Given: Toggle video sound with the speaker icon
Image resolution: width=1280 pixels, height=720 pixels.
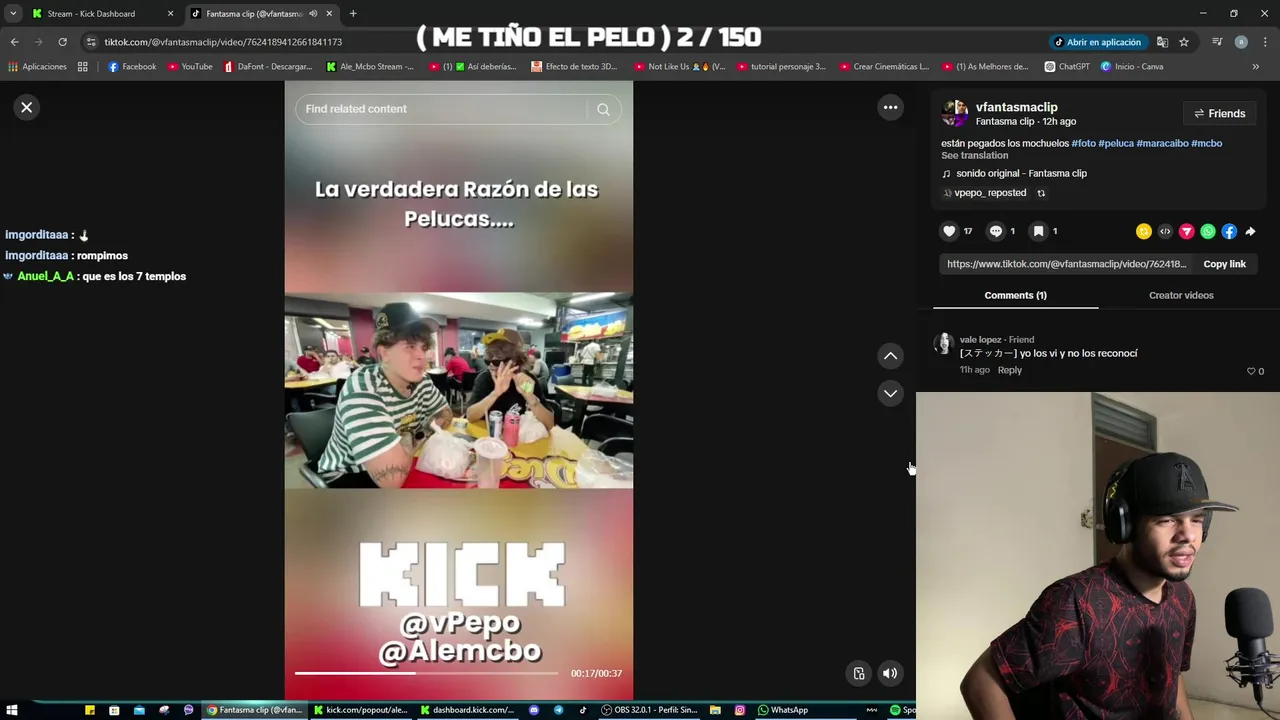Looking at the screenshot, I should click(x=889, y=673).
